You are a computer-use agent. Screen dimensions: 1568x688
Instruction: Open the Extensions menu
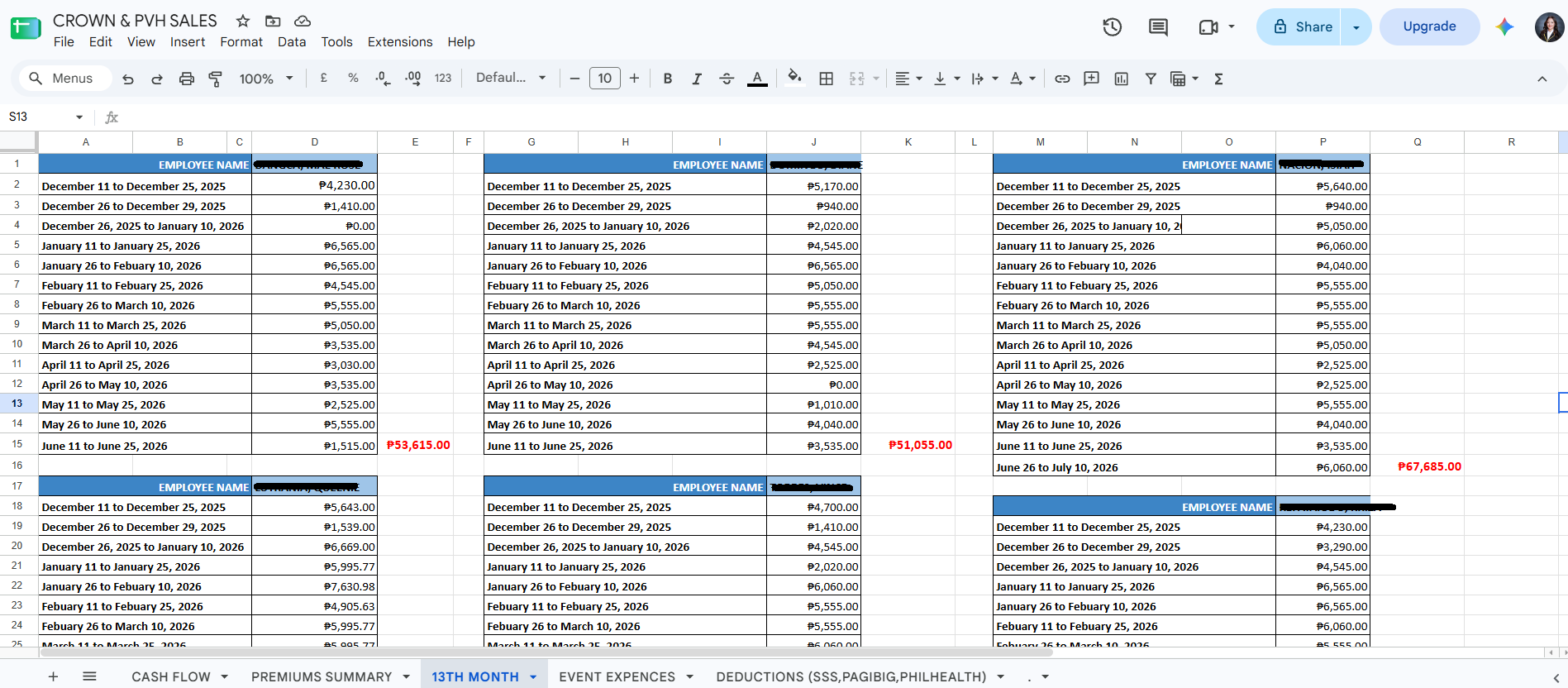(x=400, y=42)
